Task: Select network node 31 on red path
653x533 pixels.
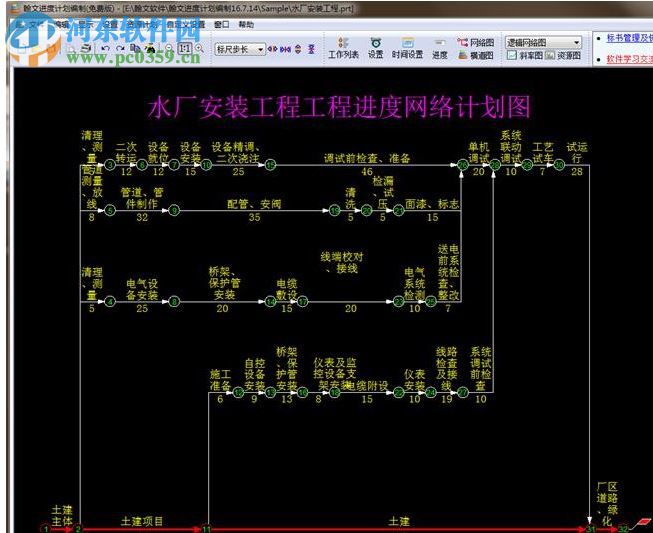Action: (x=591, y=529)
